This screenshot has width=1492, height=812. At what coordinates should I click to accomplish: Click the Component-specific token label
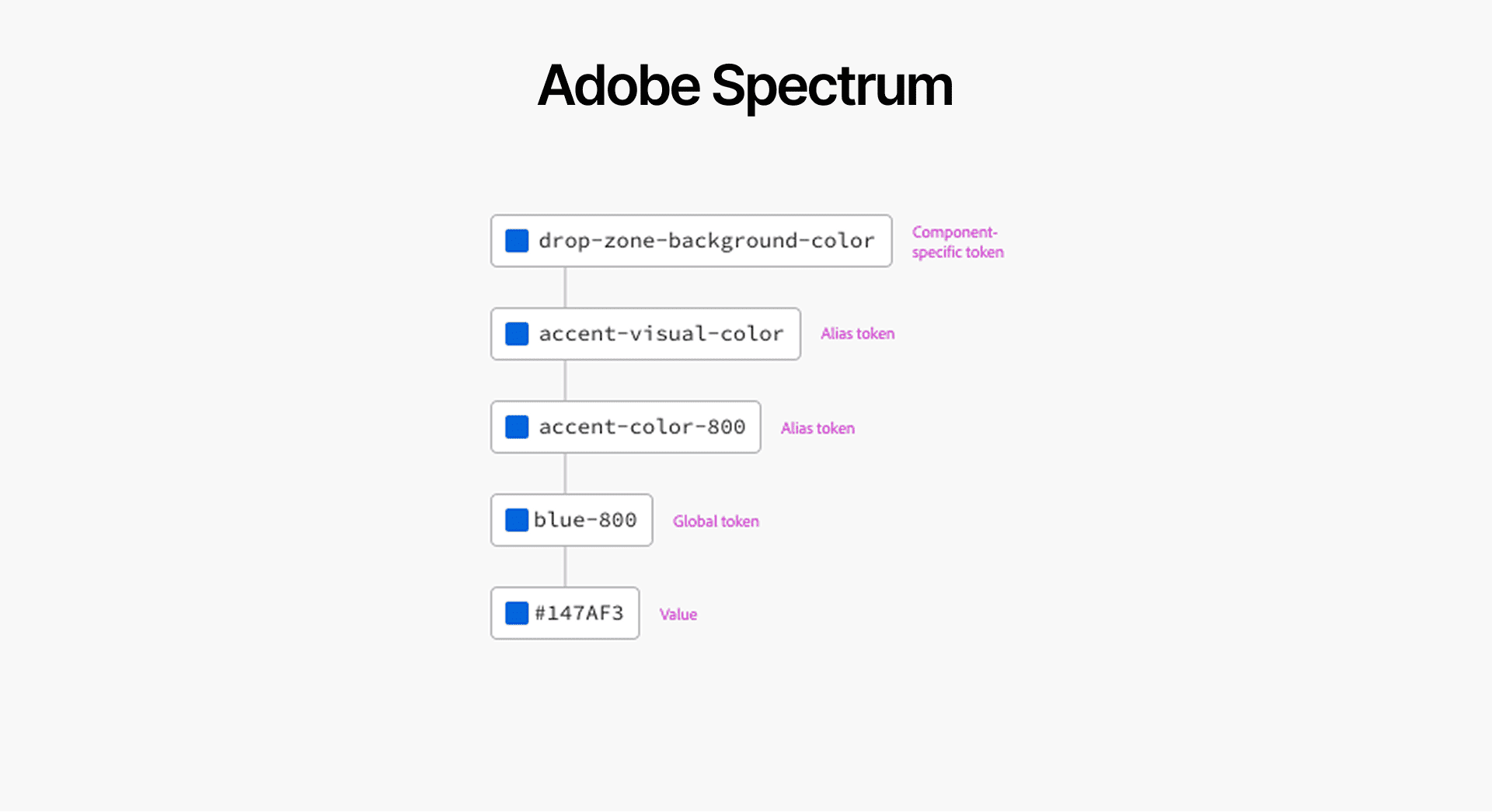(x=957, y=242)
